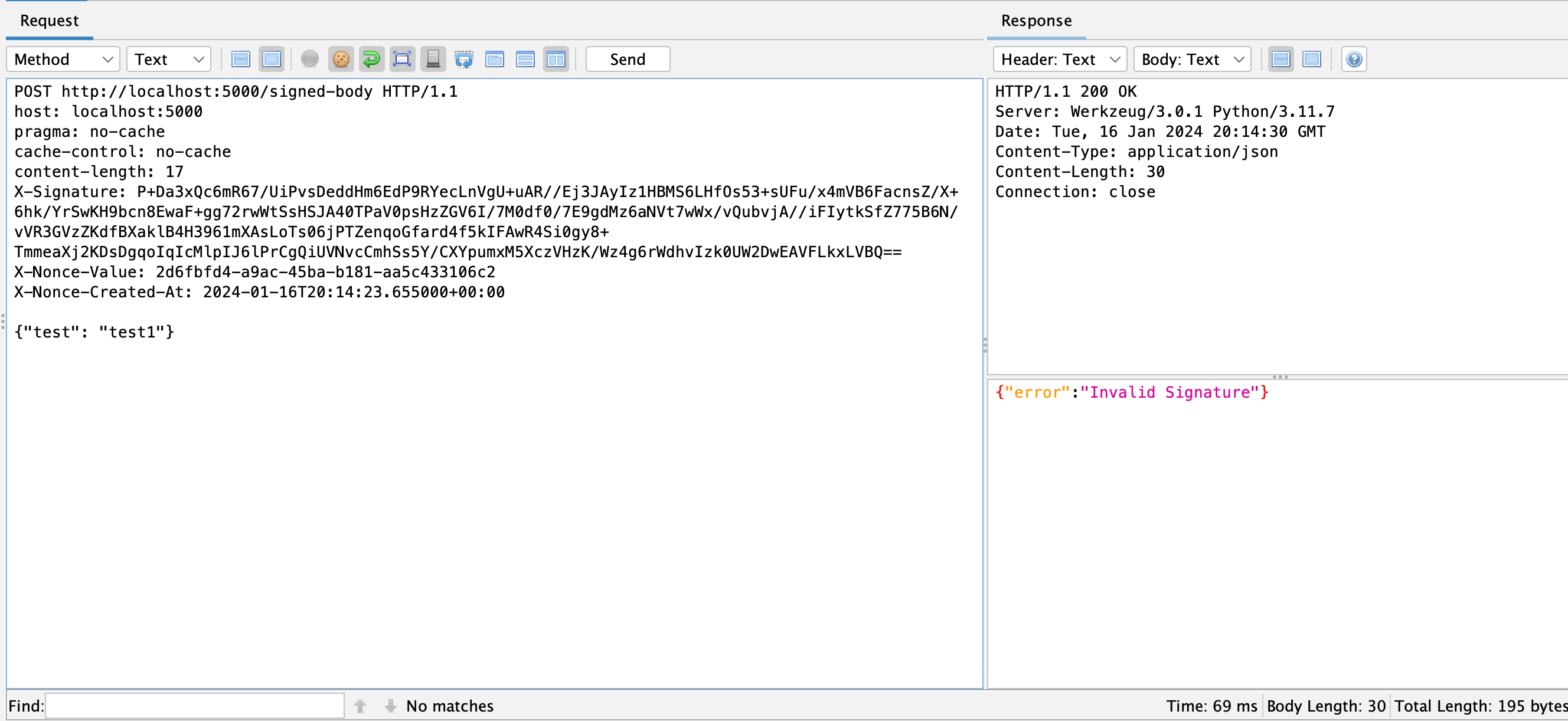Click the grey round session tracking icon

coord(310,59)
